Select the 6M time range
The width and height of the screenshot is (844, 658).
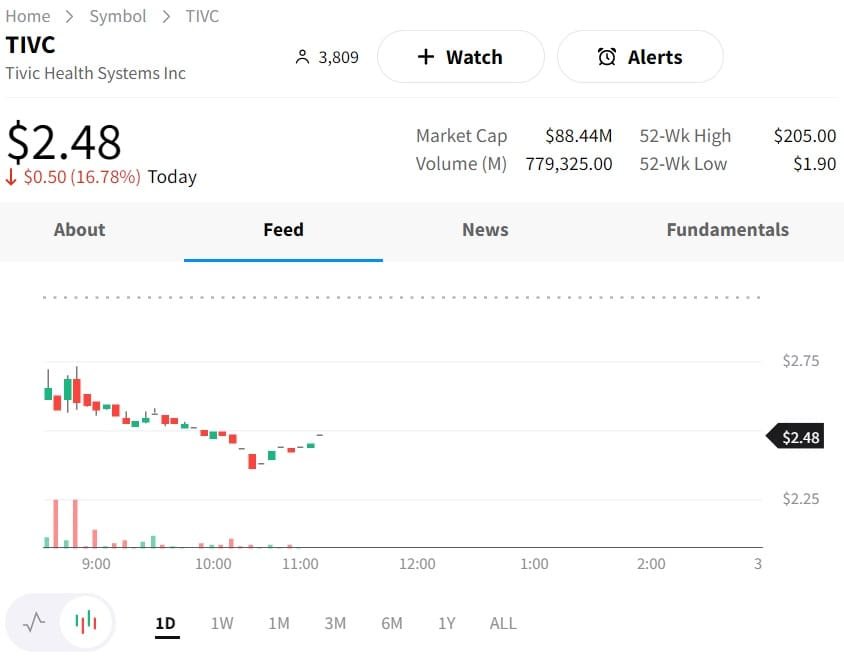tap(392, 623)
